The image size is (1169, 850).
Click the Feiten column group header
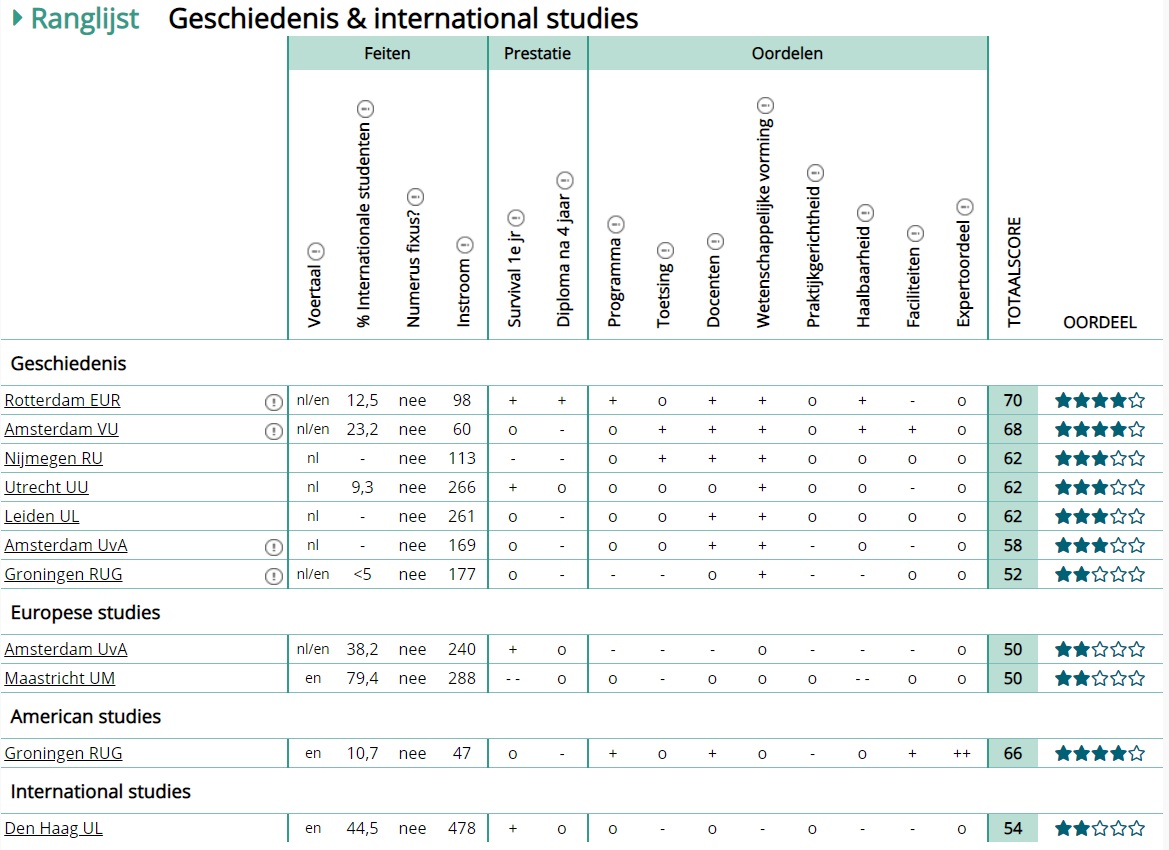[388, 54]
